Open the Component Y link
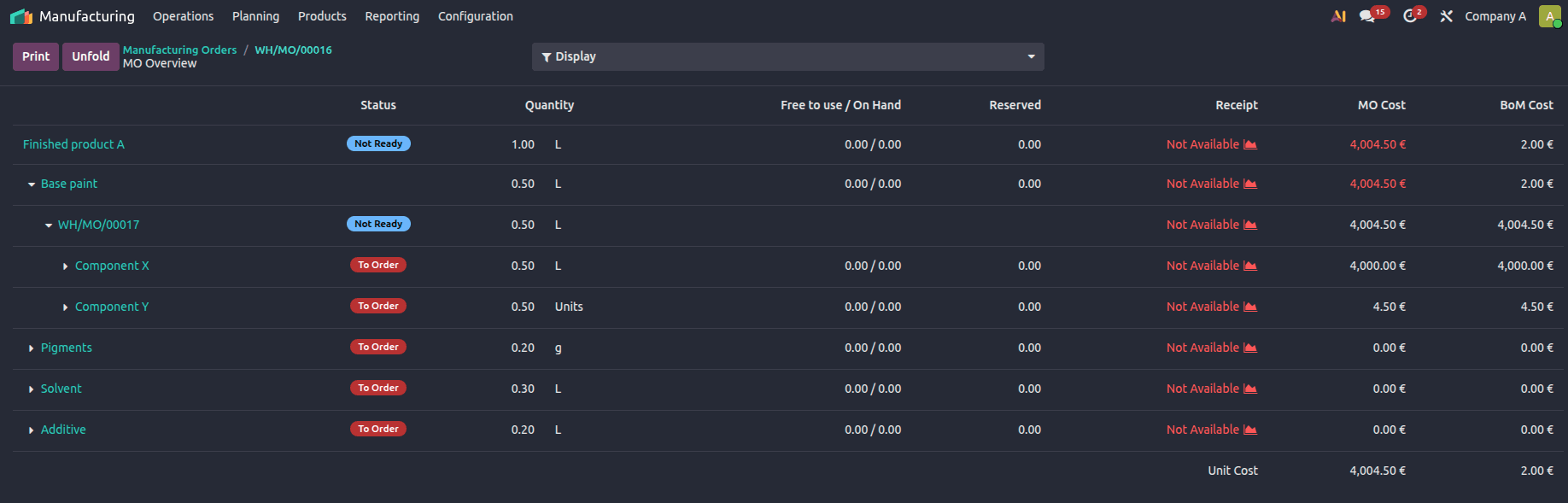Viewport: 1568px width, 503px height. pyautogui.click(x=112, y=307)
